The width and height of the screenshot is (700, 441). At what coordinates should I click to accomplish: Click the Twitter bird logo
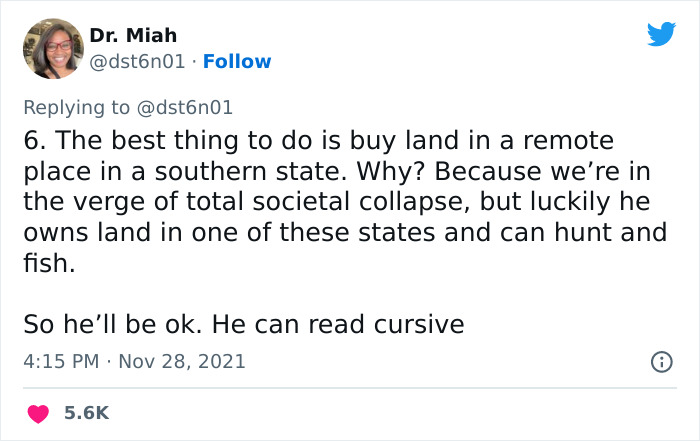point(661,34)
